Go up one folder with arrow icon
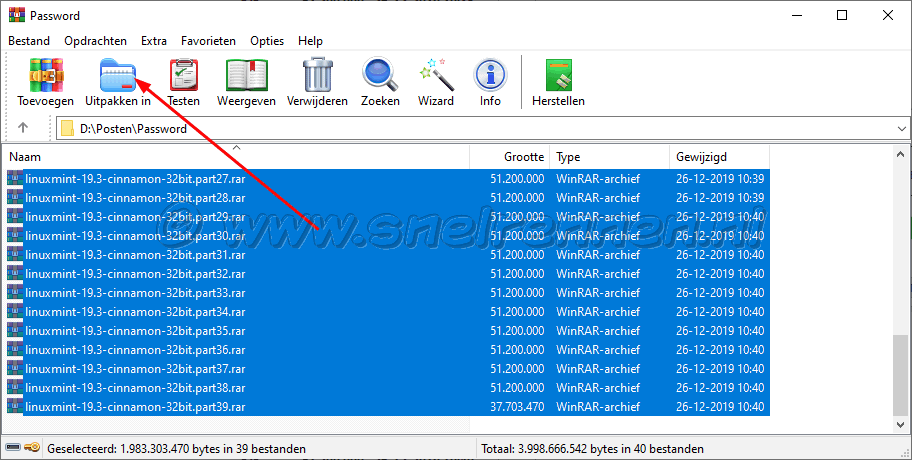Image resolution: width=912 pixels, height=460 pixels. [23, 127]
